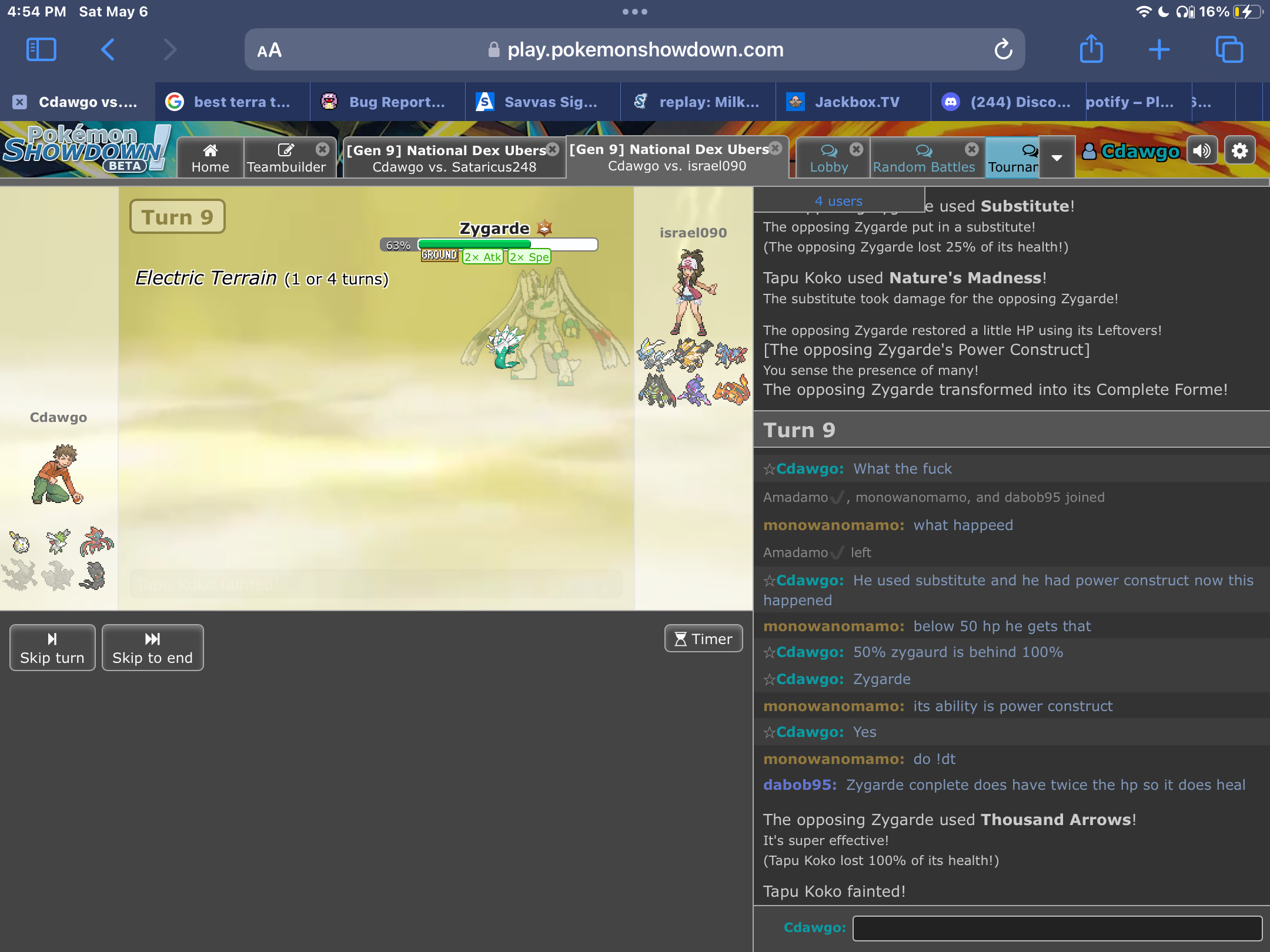Close the Lobby chat tab
This screenshot has height=952, width=1270.
click(x=857, y=149)
